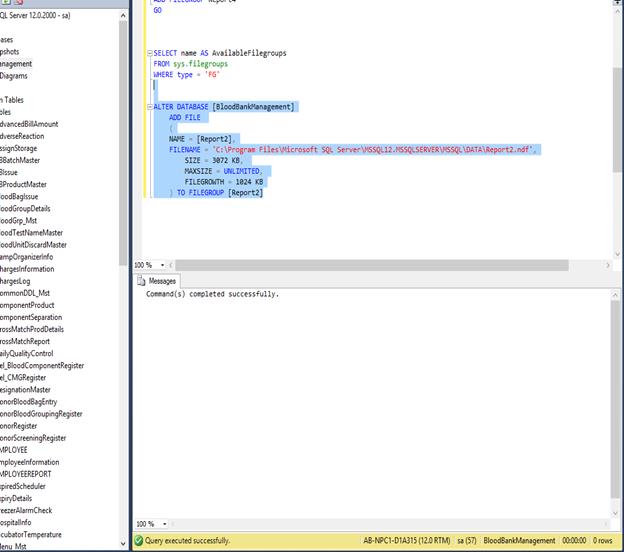Click Object Explorer scrollbar up arrow
The width and height of the screenshot is (624, 552).
(x=123, y=16)
